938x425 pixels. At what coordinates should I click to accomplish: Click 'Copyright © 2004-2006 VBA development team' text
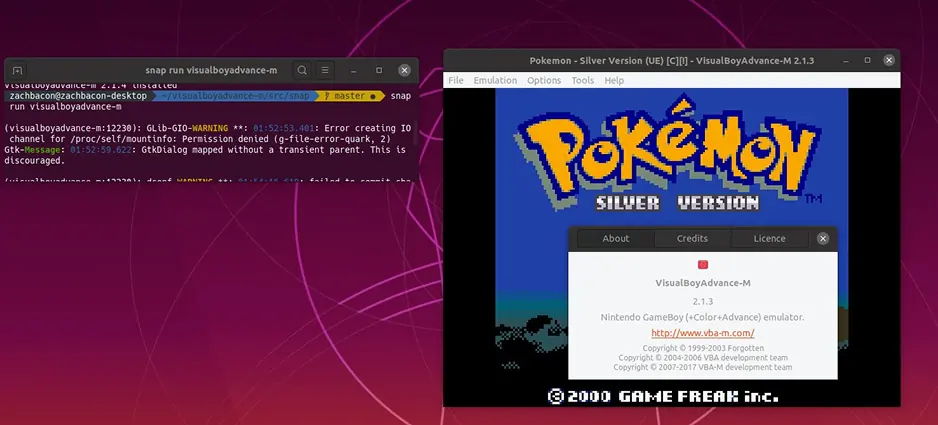pyautogui.click(x=703, y=357)
